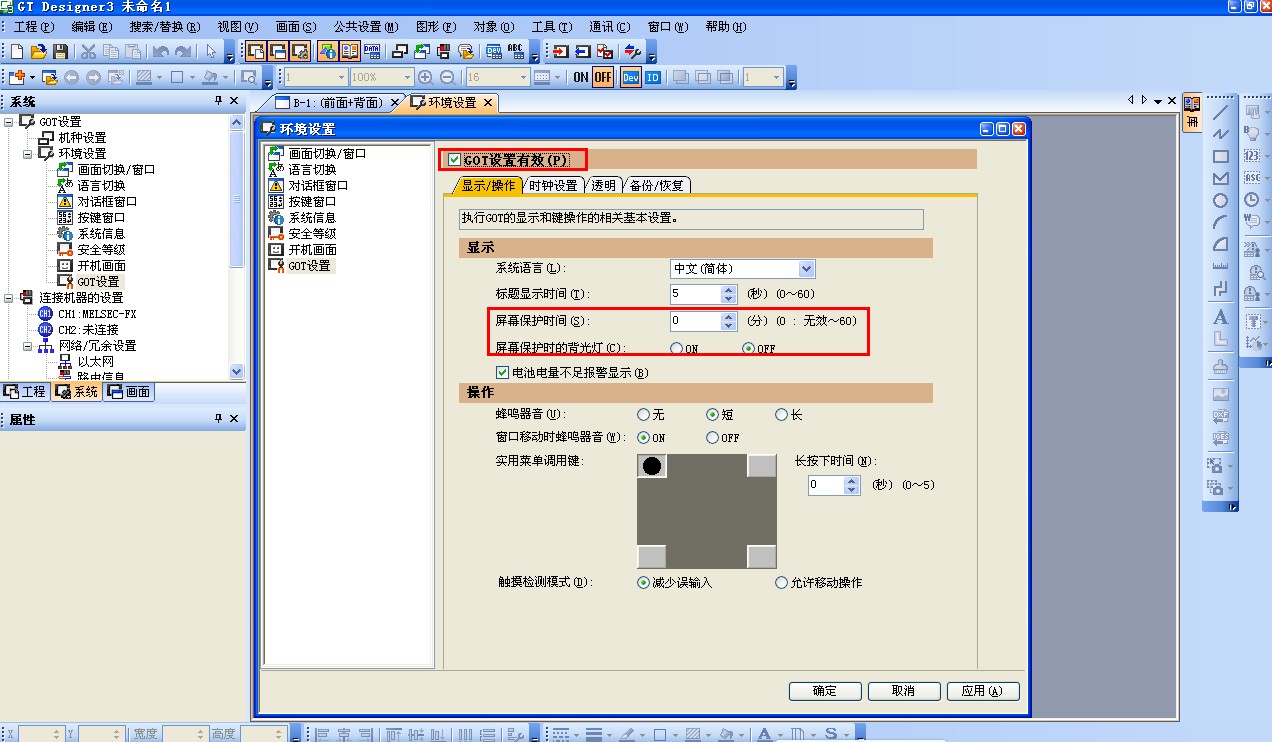Click the orange OFF display toggle icon

click(603, 77)
